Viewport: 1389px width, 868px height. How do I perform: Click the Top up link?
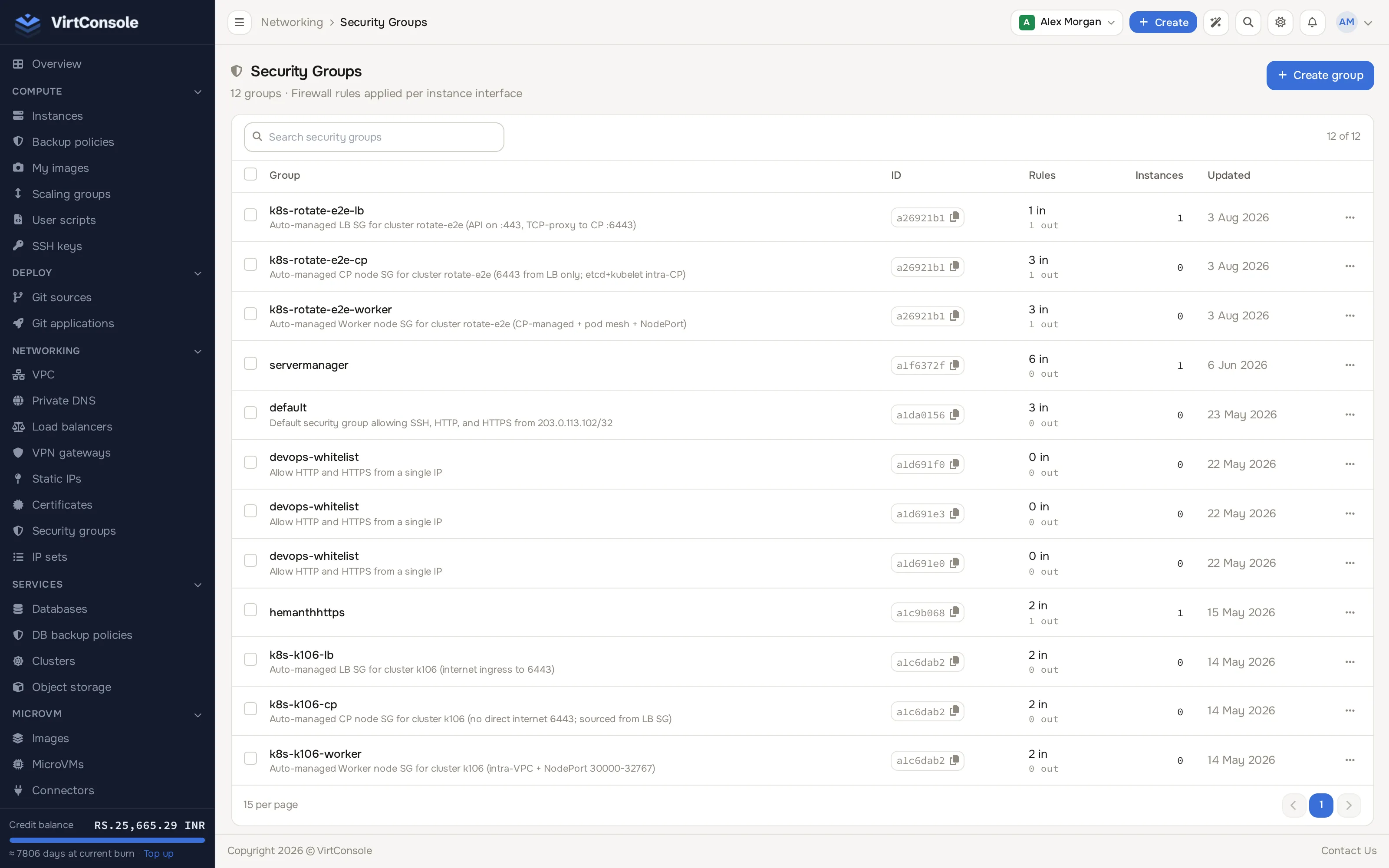coord(158,854)
